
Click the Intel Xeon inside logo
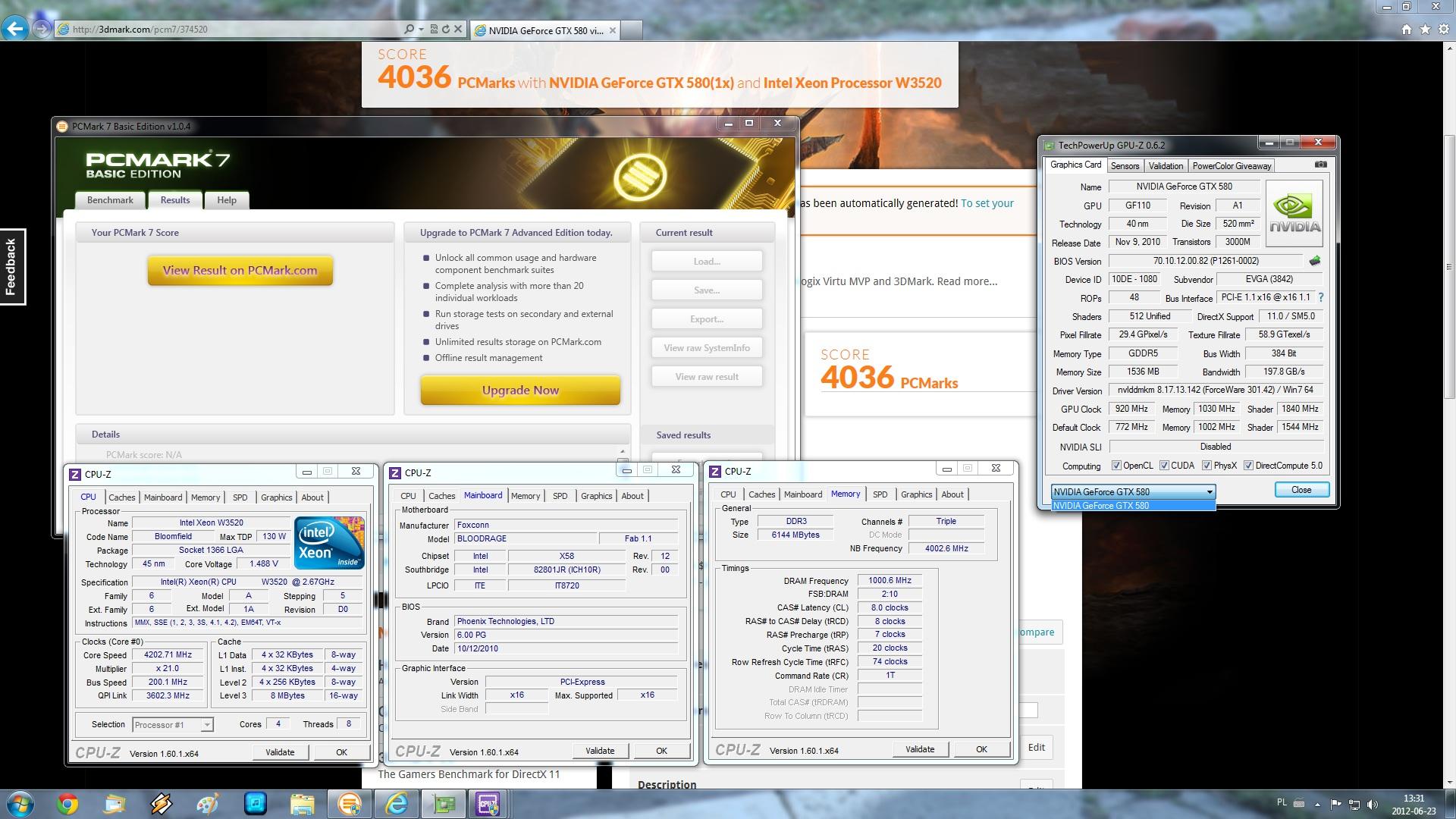(329, 542)
